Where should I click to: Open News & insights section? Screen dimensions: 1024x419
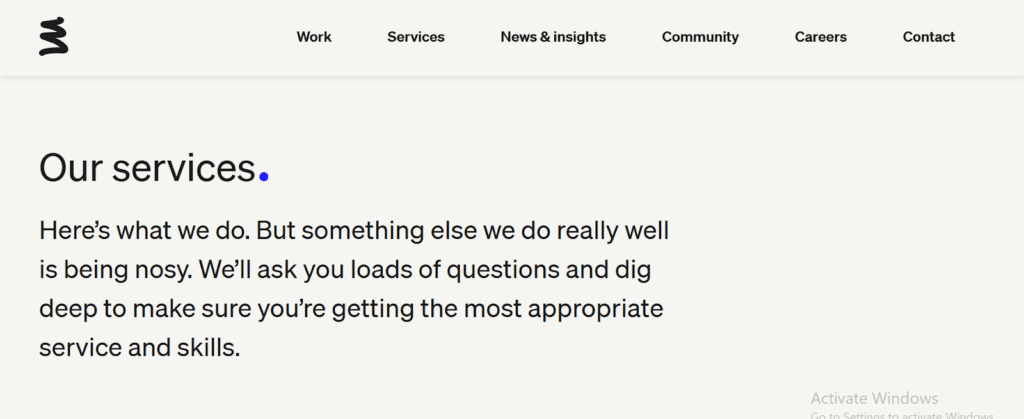553,37
